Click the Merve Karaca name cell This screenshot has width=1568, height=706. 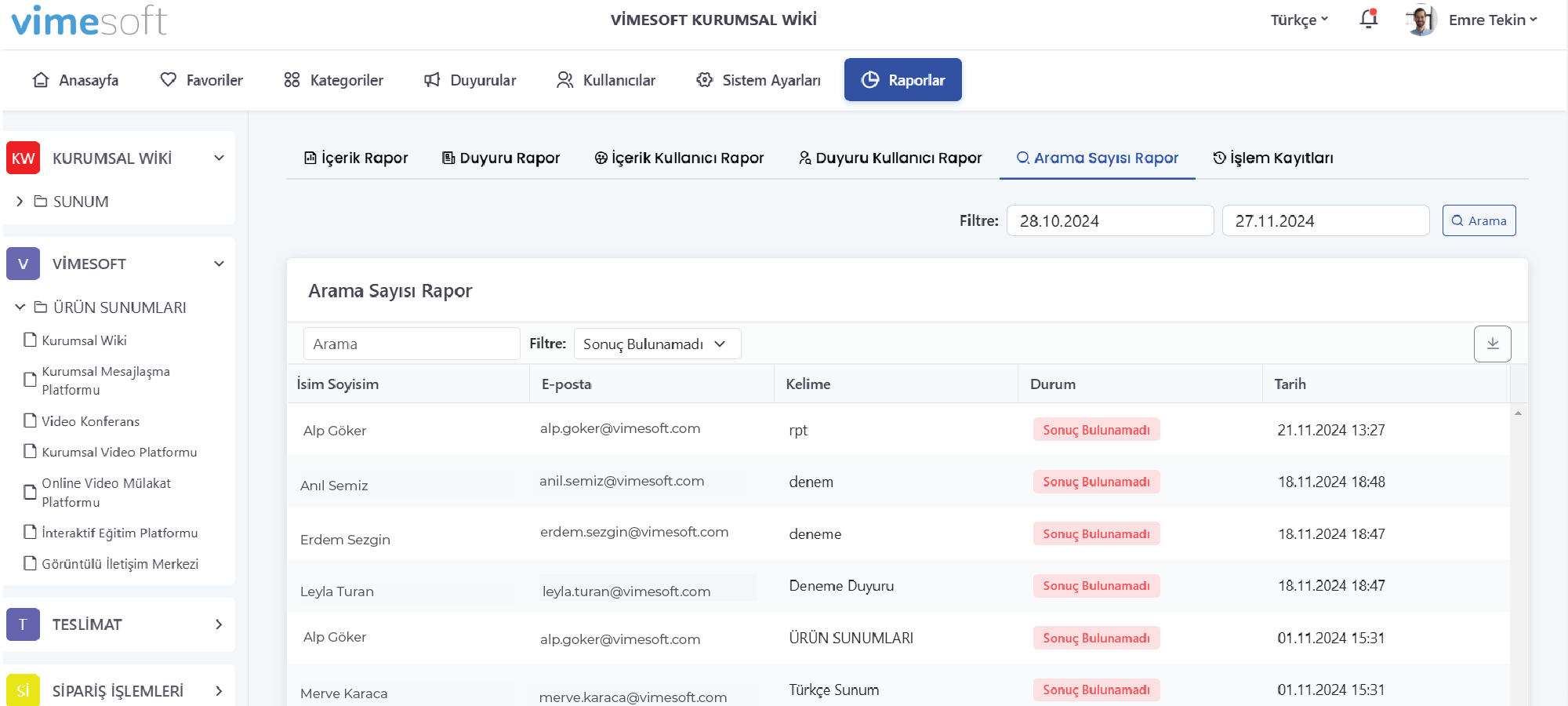coord(344,693)
